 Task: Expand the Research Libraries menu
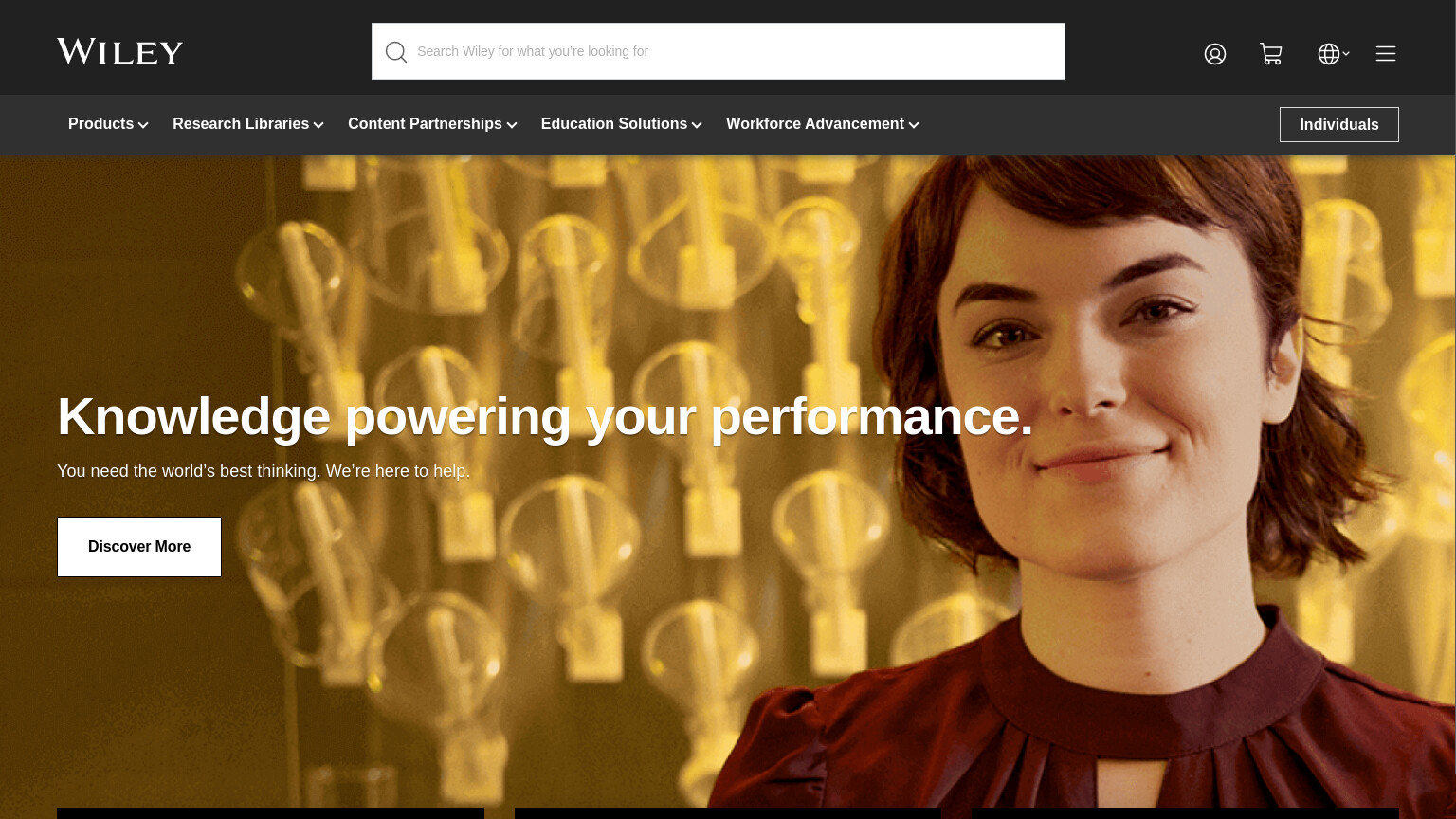point(248,124)
